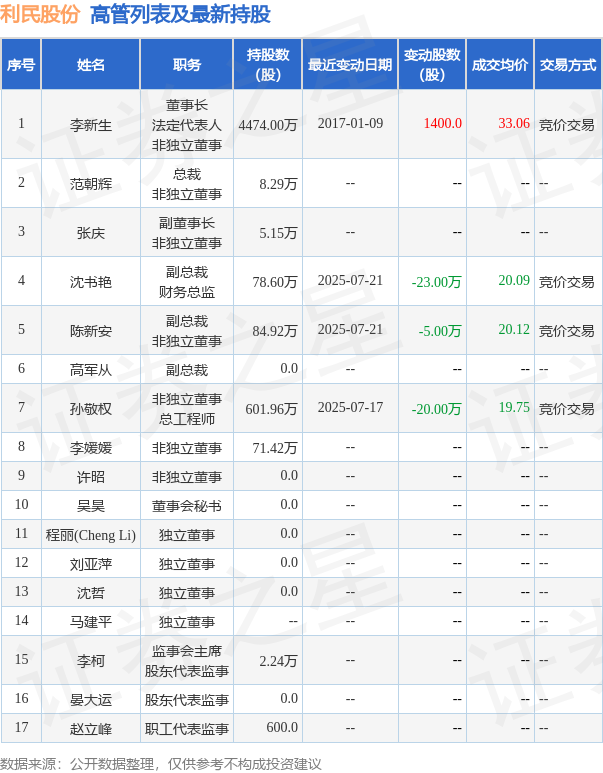
Task: Click the green value -20.00万
Action: (436, 409)
